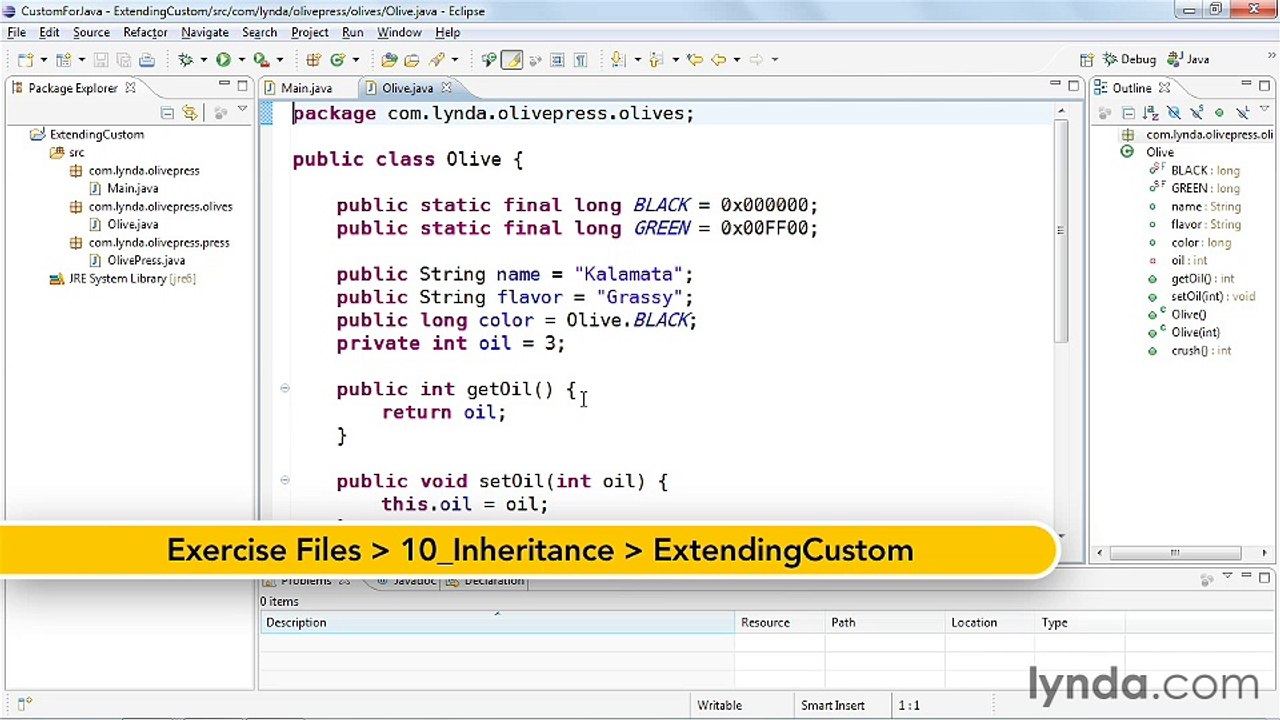Toggle Block Selection Mode in the toolbar
The width and height of the screenshot is (1280, 720).
(x=556, y=60)
